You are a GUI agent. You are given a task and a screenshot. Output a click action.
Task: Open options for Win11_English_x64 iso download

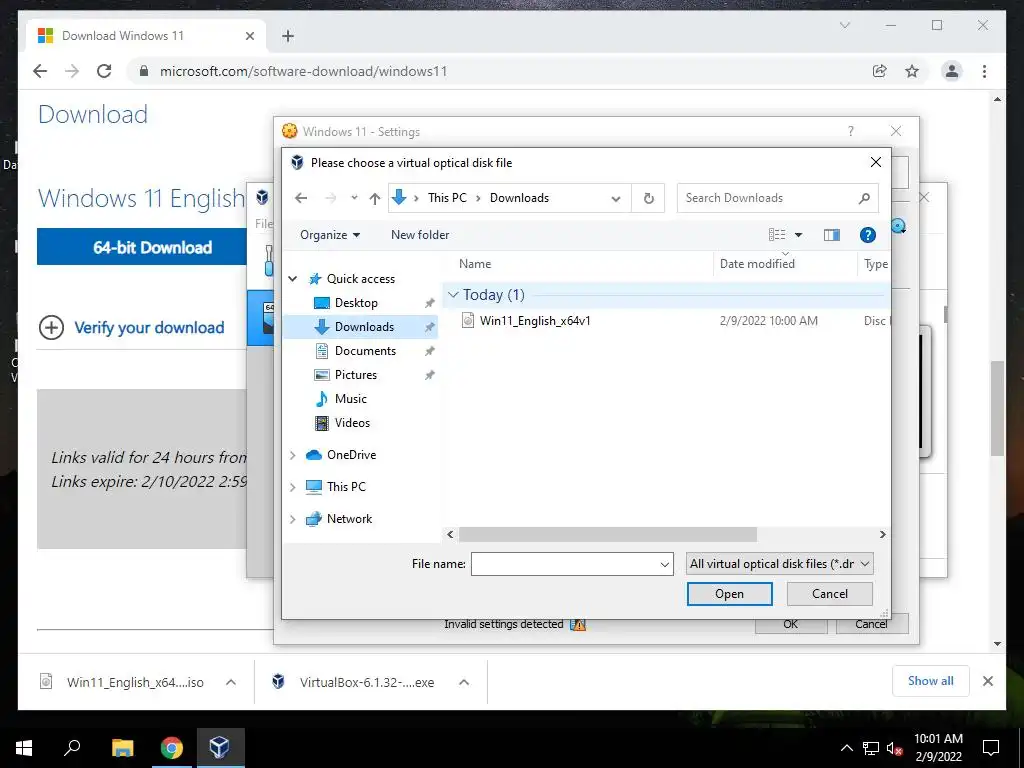(231, 682)
